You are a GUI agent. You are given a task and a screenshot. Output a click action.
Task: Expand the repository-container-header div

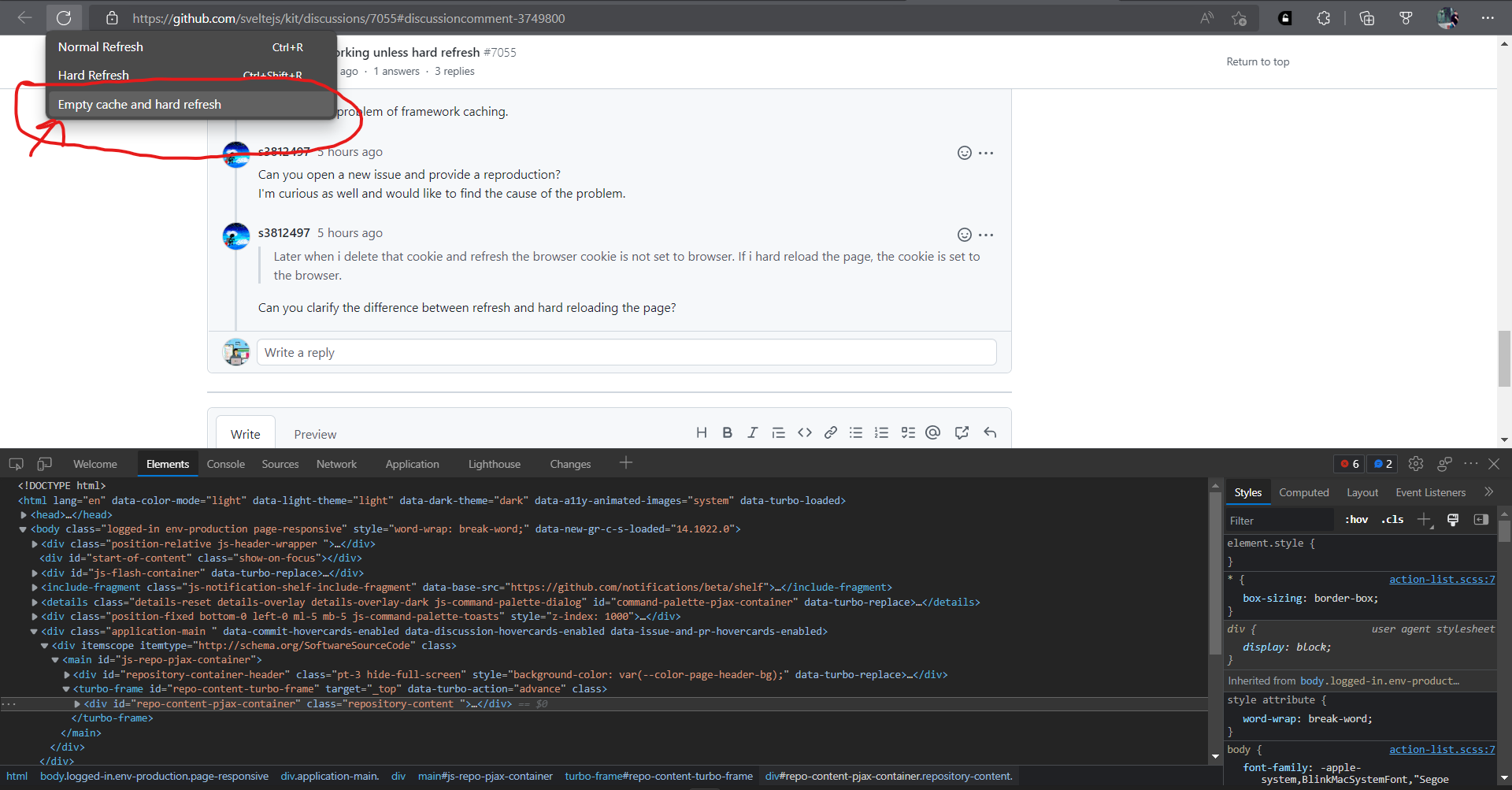(x=67, y=675)
